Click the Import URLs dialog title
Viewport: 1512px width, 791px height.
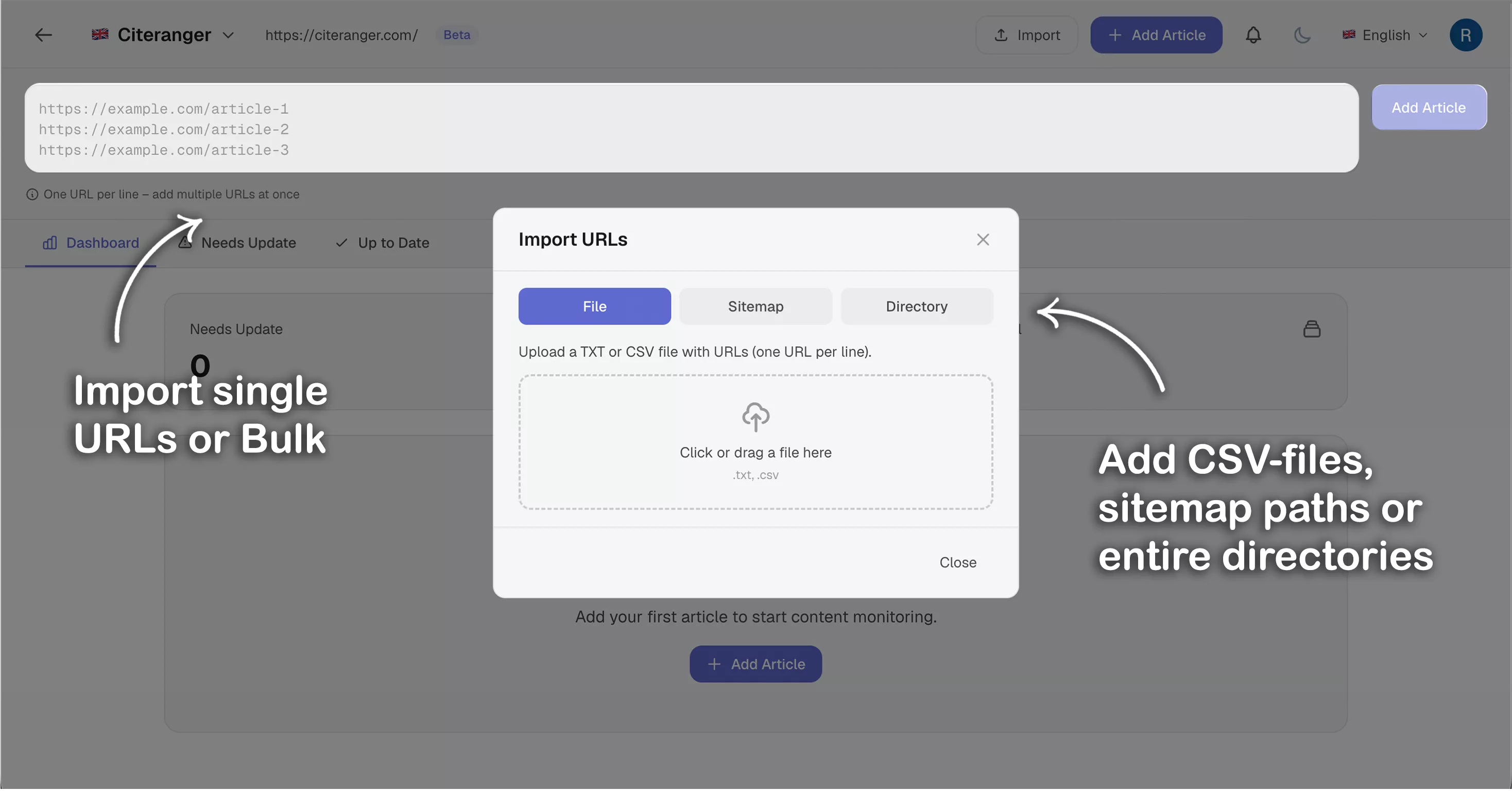coord(573,239)
